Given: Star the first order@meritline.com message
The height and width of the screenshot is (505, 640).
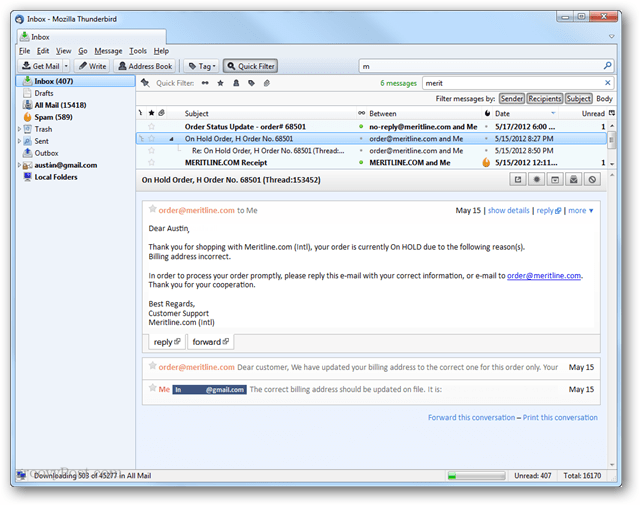Looking at the screenshot, I should tap(153, 209).
